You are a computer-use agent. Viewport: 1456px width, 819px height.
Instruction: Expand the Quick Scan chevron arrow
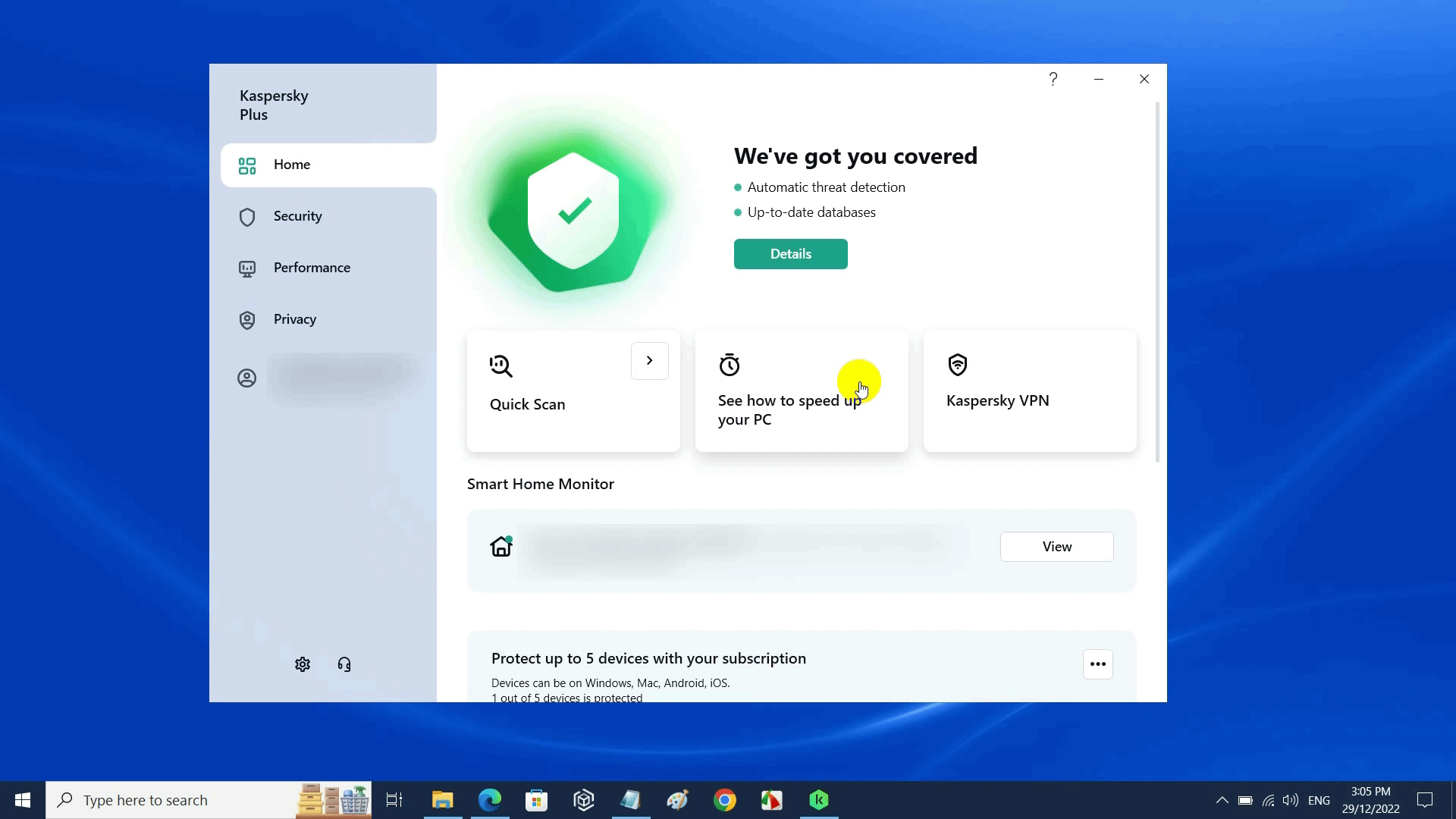pos(650,361)
